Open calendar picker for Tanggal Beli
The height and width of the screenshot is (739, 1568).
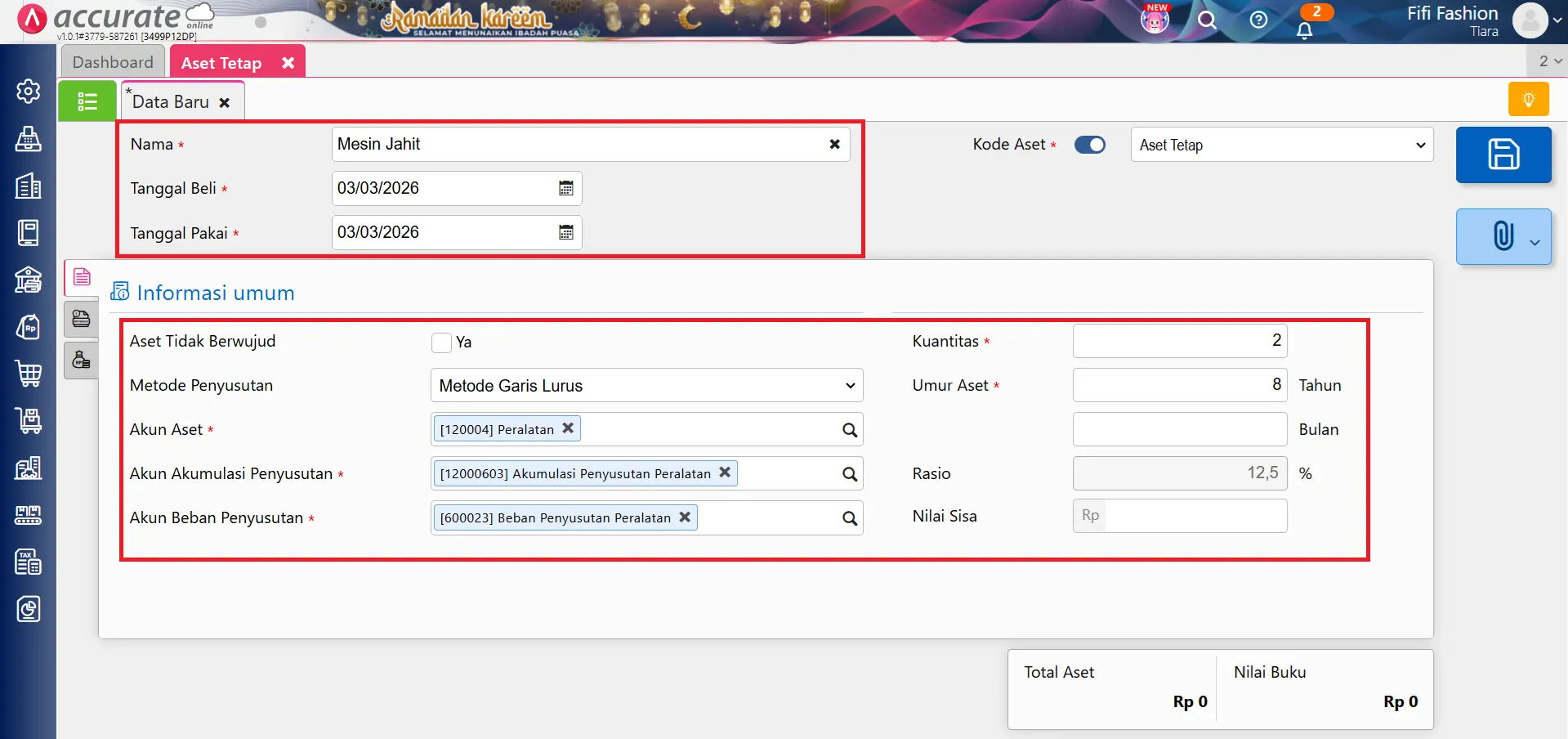565,189
